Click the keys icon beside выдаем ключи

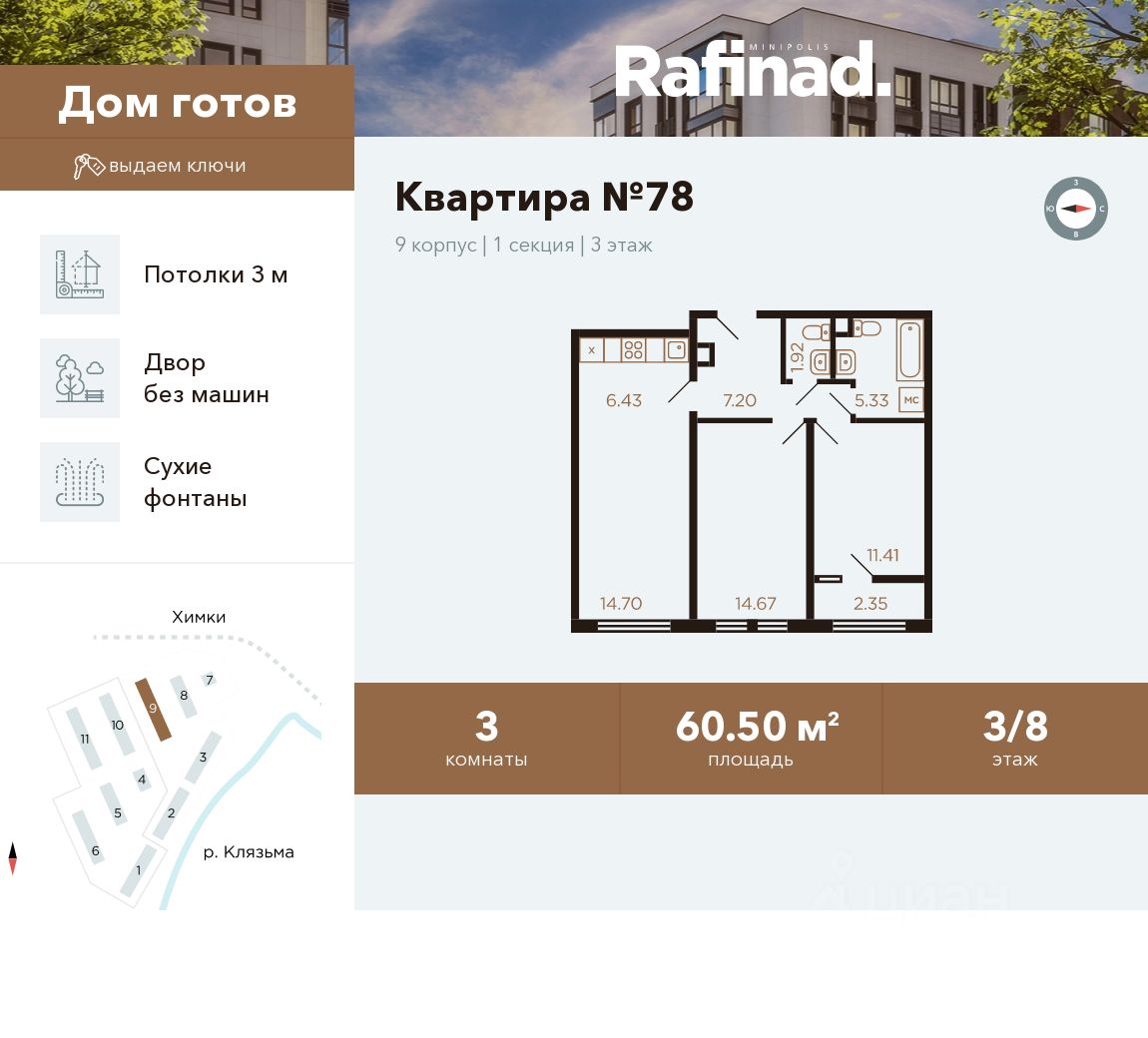point(89,166)
